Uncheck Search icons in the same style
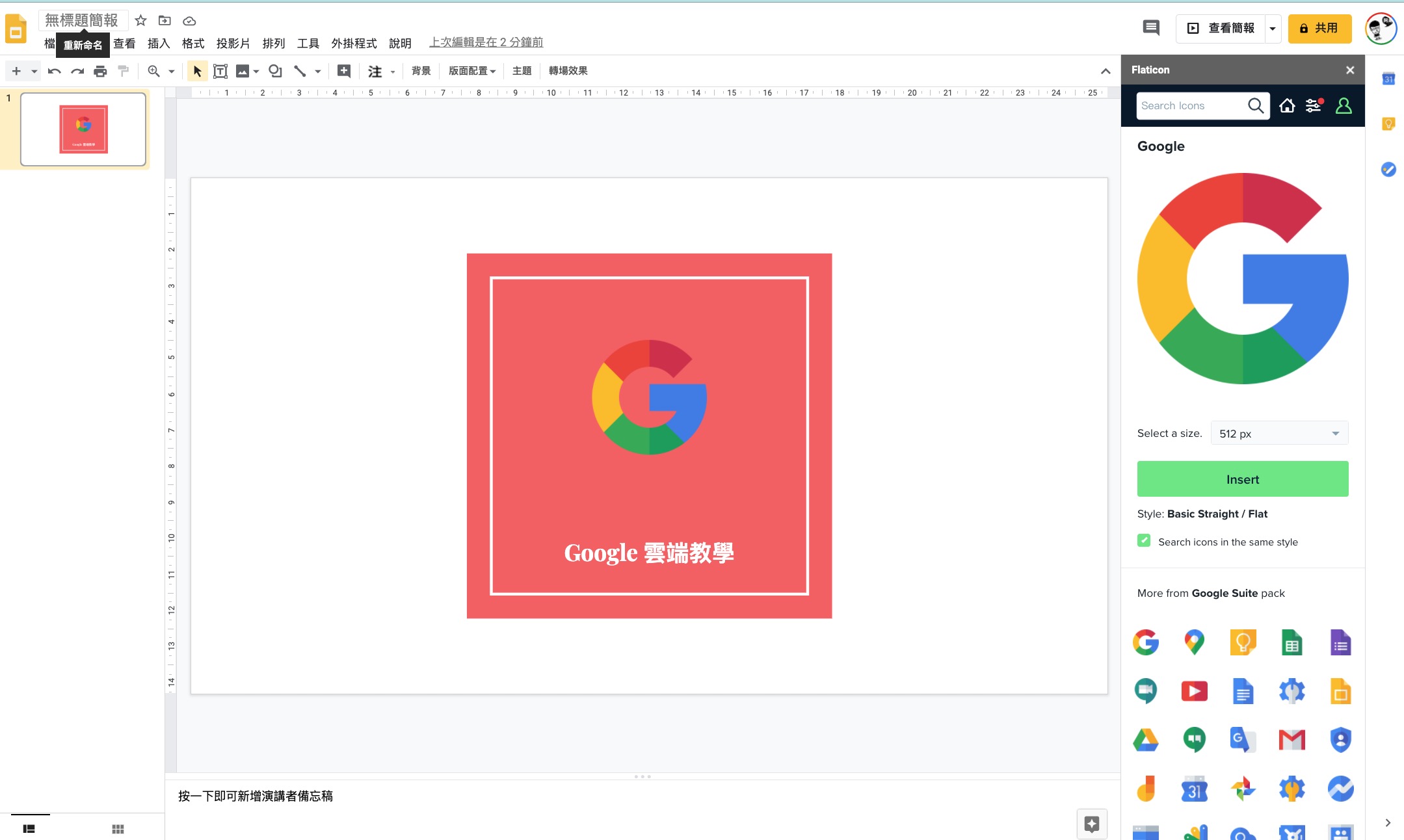1404x840 pixels. coord(1144,541)
